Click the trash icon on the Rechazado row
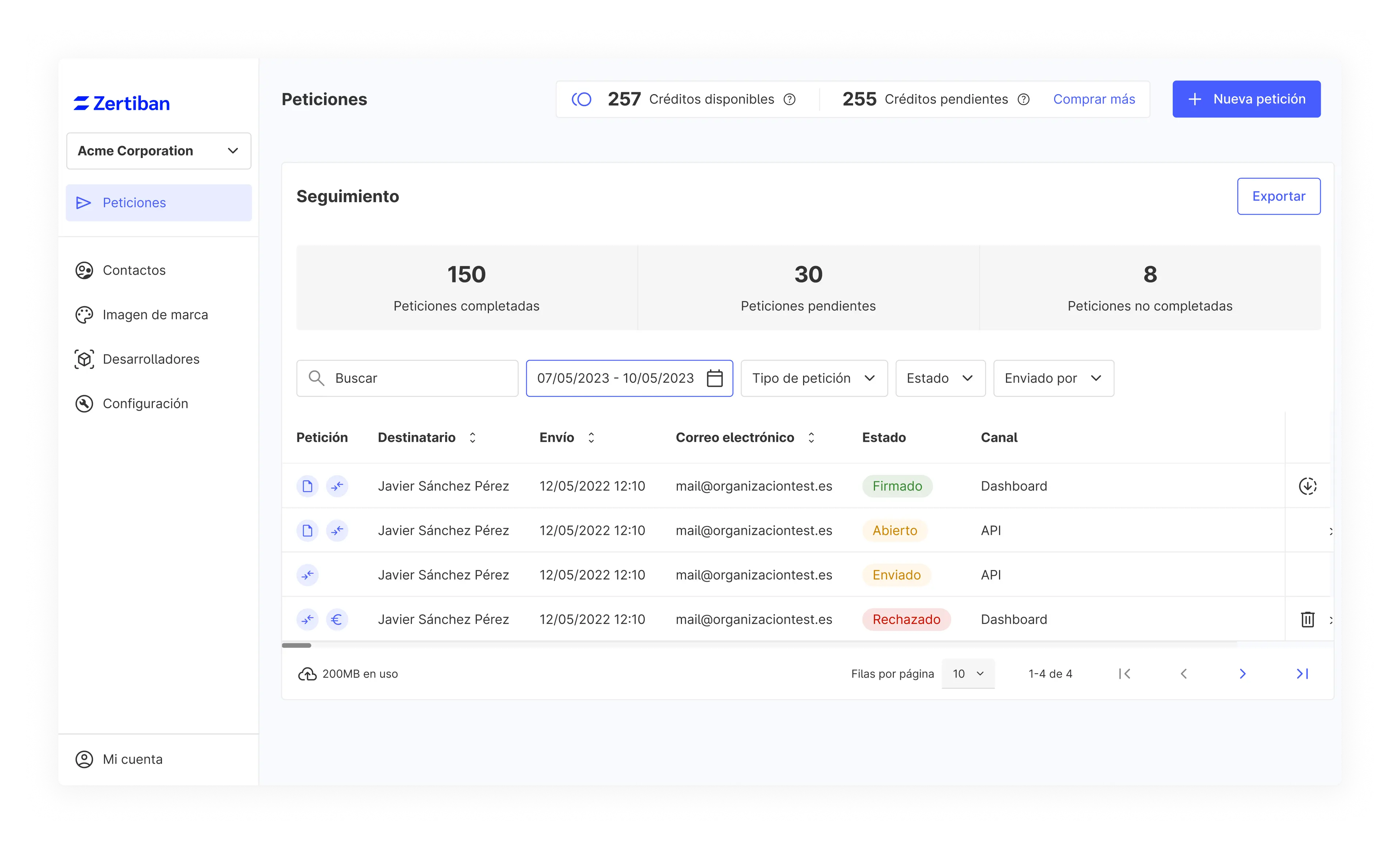 [x=1307, y=619]
